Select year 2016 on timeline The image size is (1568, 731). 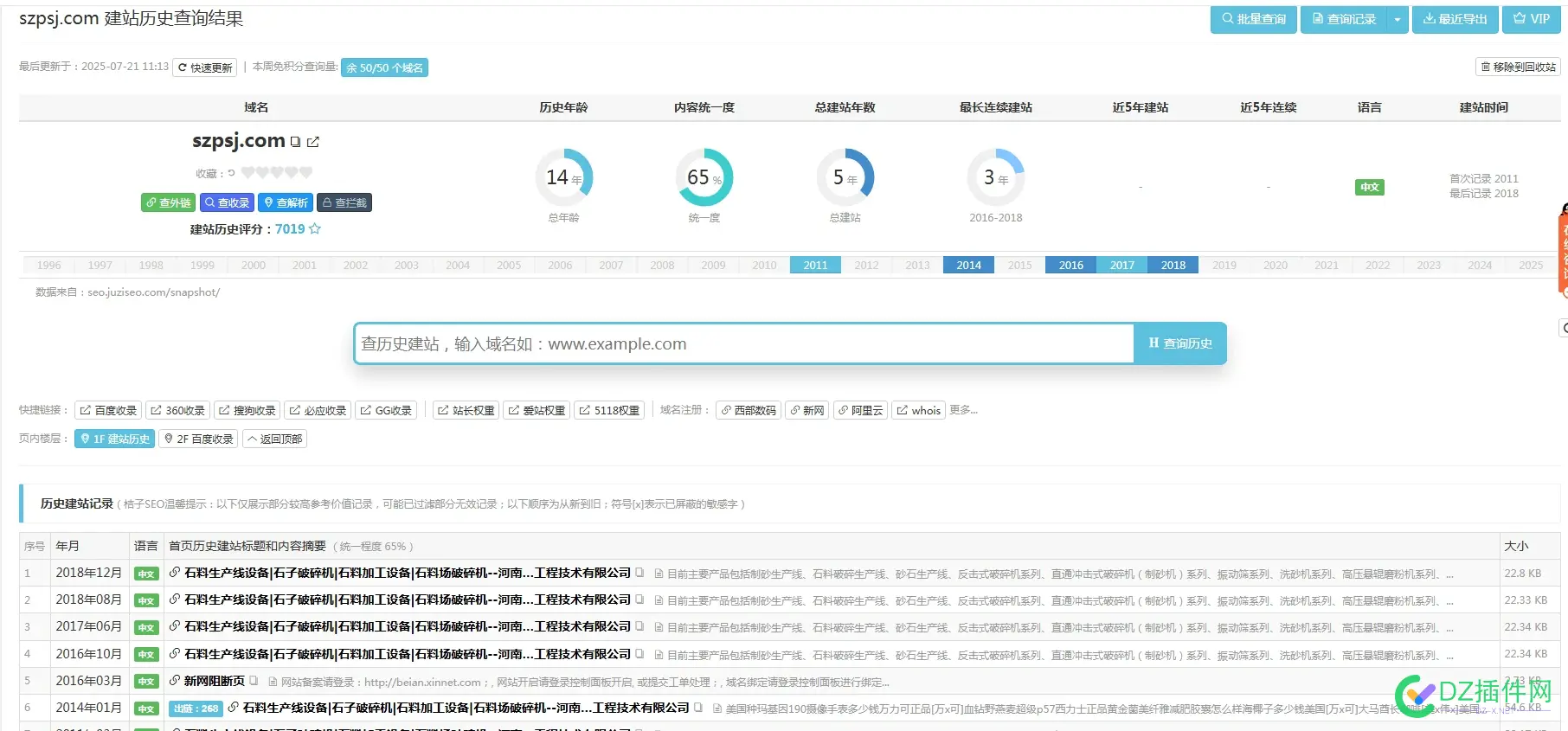[x=1070, y=266]
